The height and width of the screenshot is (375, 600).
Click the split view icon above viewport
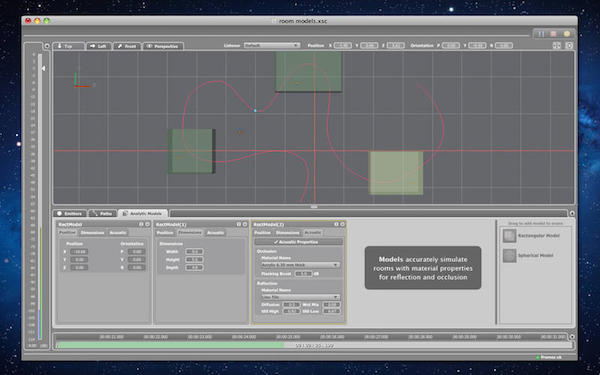[556, 46]
